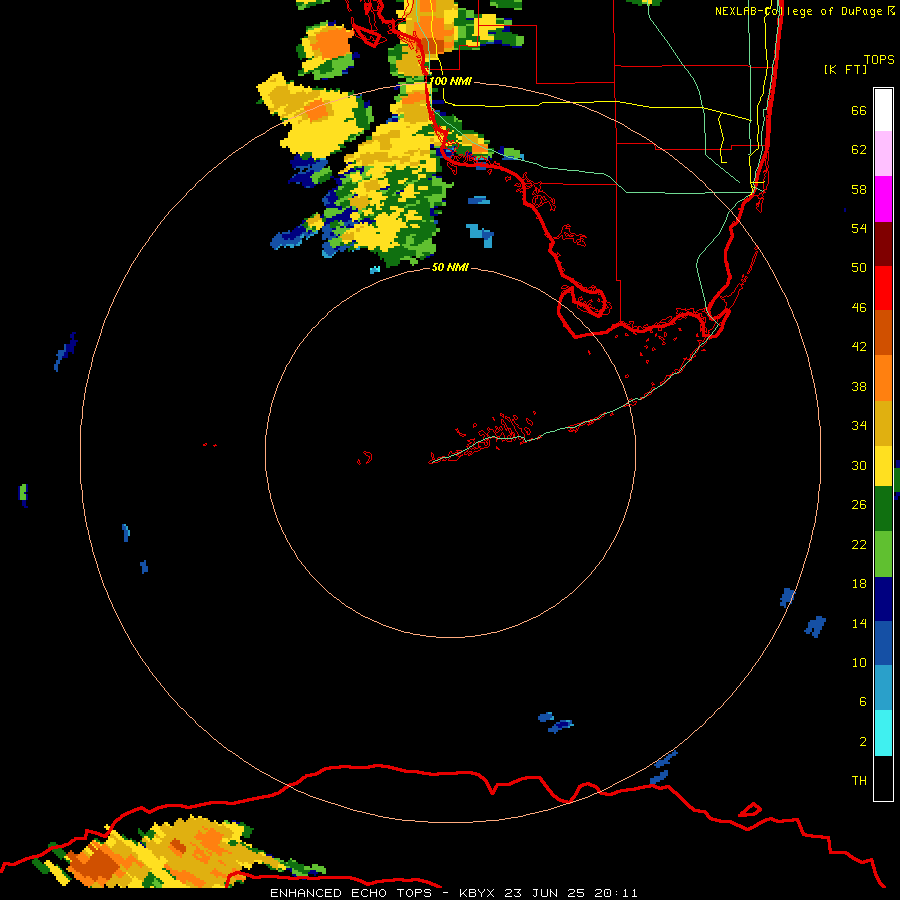Click the '20:11' time in the caption

pyautogui.click(x=616, y=893)
